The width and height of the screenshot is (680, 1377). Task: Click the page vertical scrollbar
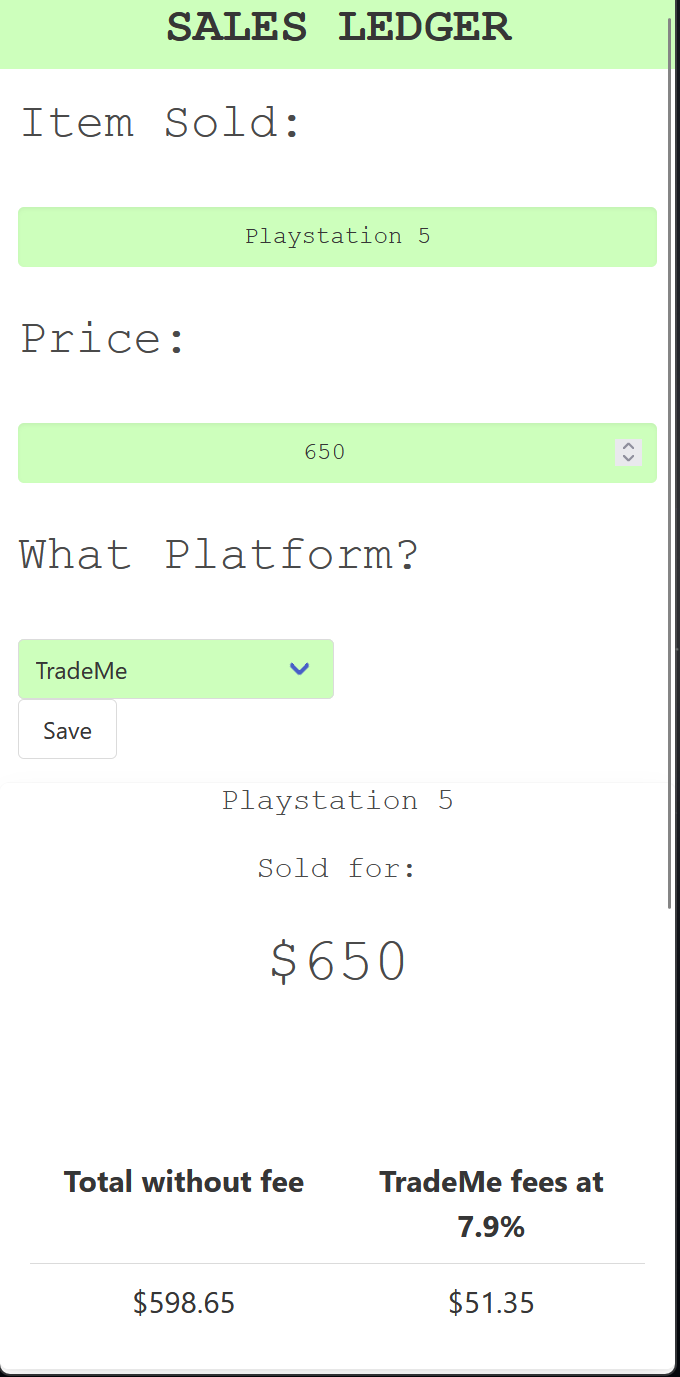[x=670, y=460]
